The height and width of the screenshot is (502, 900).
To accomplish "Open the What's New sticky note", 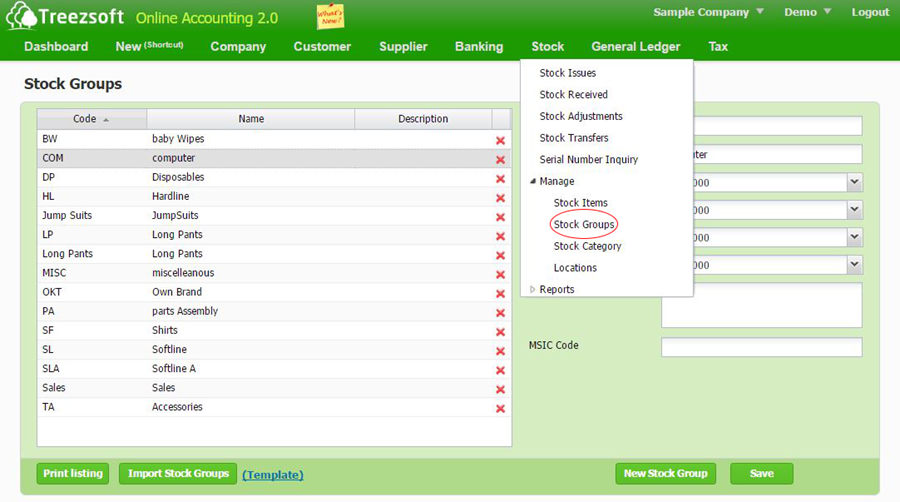I will (x=329, y=16).
